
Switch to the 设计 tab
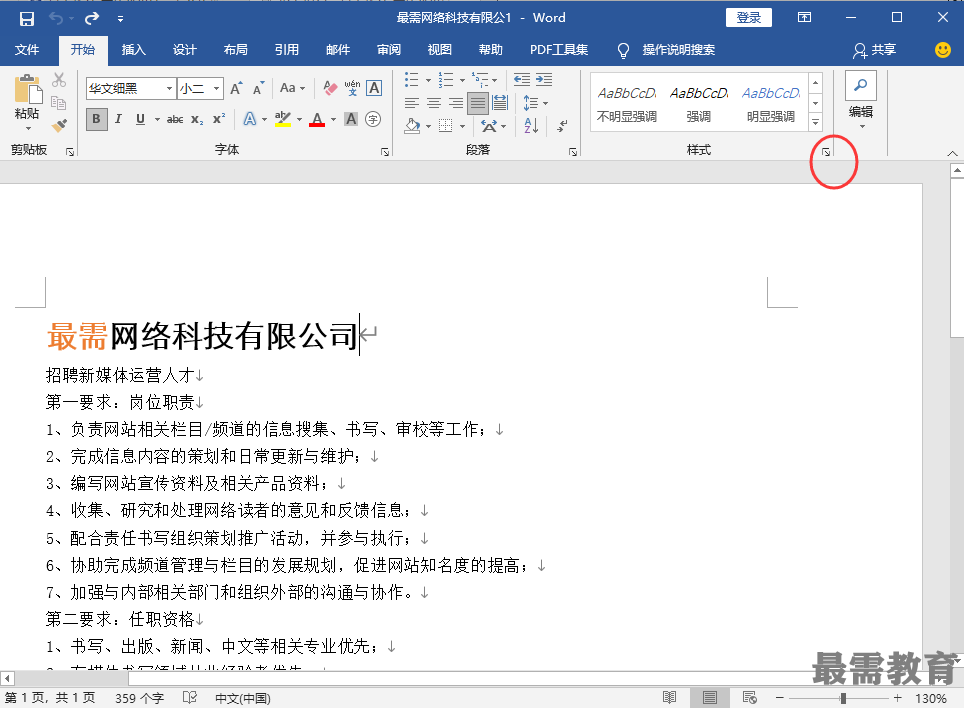coord(184,50)
